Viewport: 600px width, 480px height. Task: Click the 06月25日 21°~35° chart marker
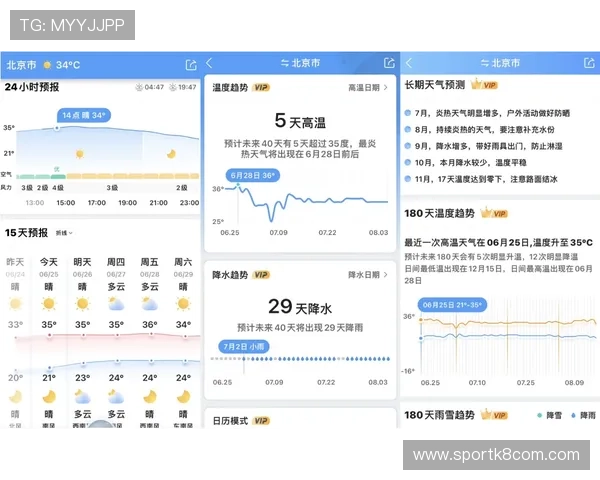click(452, 305)
